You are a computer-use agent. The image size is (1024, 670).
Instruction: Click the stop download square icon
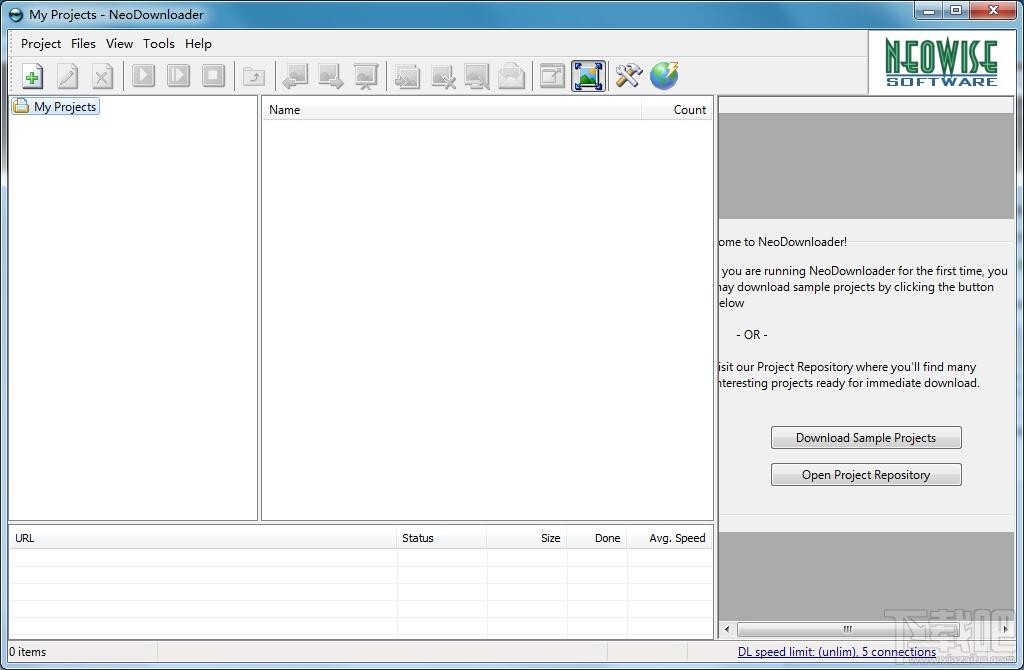pyautogui.click(x=214, y=76)
